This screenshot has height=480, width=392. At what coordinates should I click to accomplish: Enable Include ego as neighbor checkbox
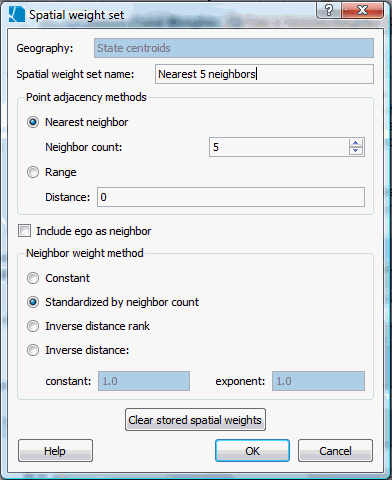(x=24, y=231)
